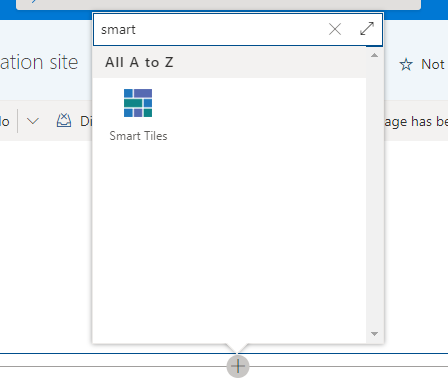The height and width of the screenshot is (390, 448).
Task: Expand the web part picker to full size
Action: (x=367, y=29)
